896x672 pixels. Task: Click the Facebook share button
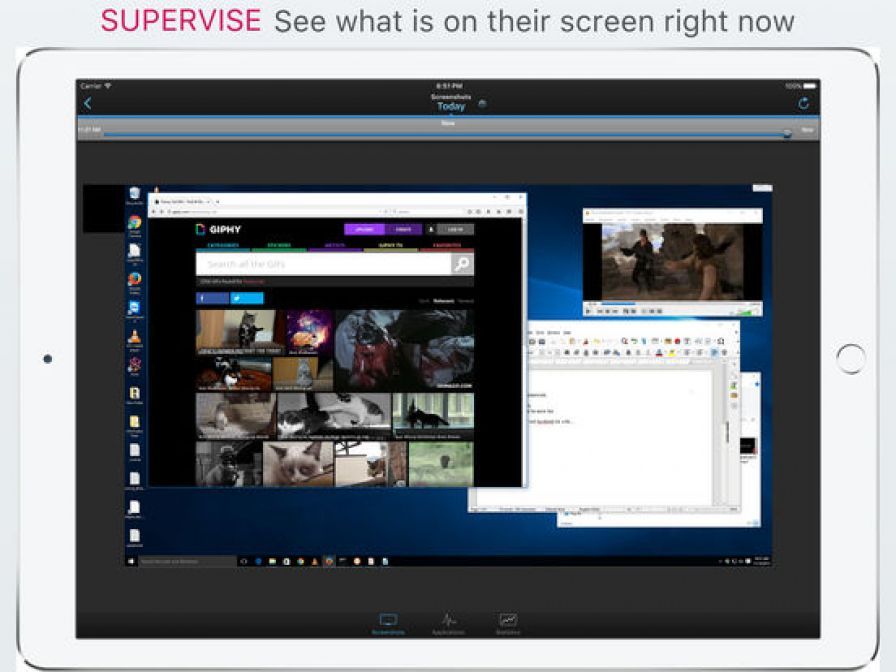click(212, 298)
